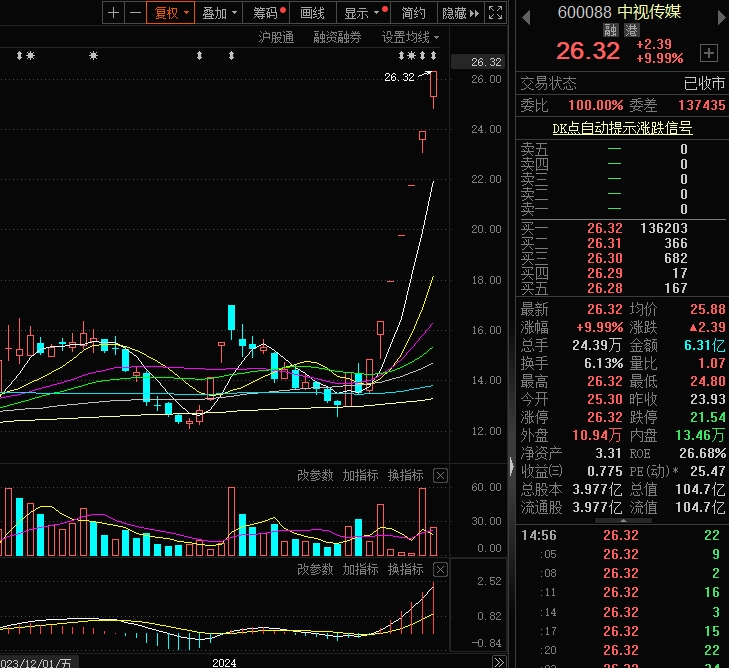The image size is (729, 668).
Task: Click 换指标 in the volume panel
Action: 405,475
